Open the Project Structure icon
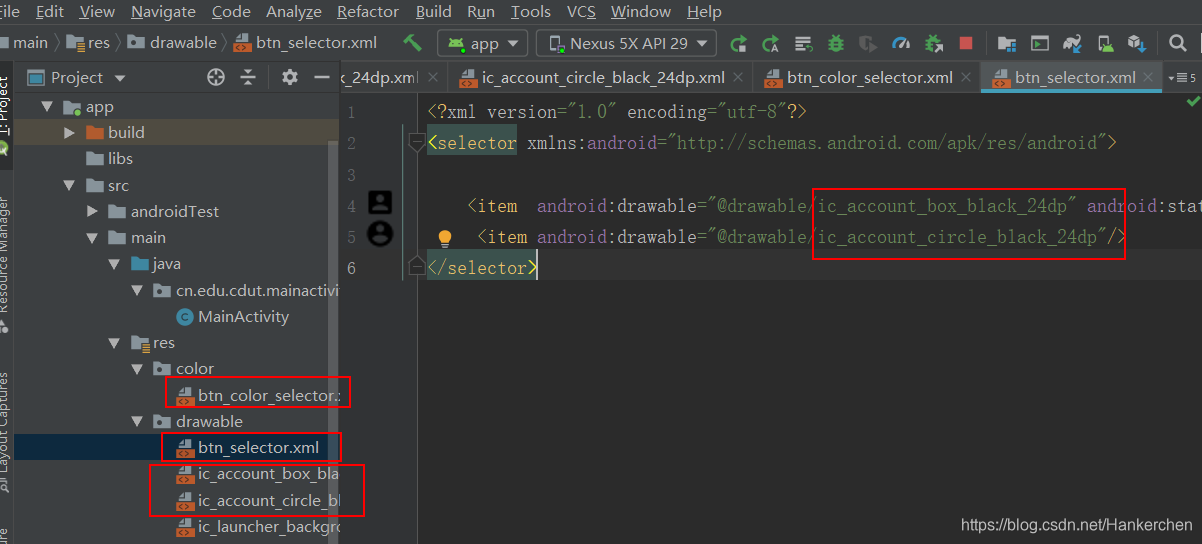The height and width of the screenshot is (544, 1202). point(1007,43)
